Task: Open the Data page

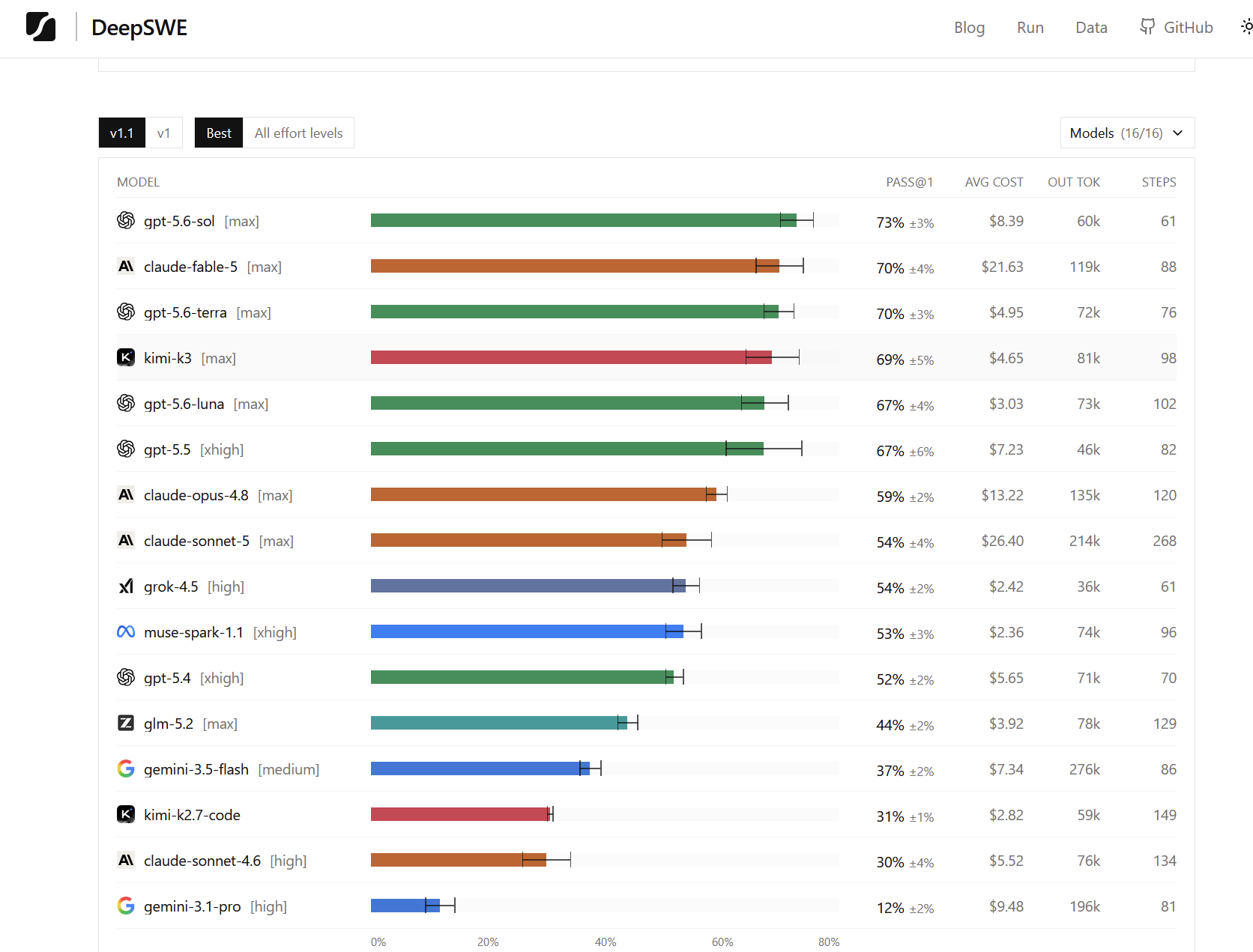Action: [1091, 28]
